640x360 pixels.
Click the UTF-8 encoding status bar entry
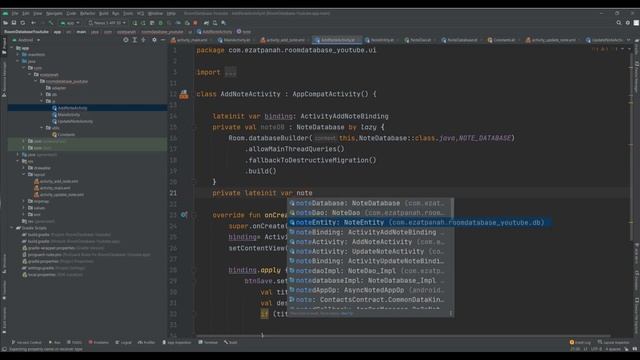tap(596, 349)
